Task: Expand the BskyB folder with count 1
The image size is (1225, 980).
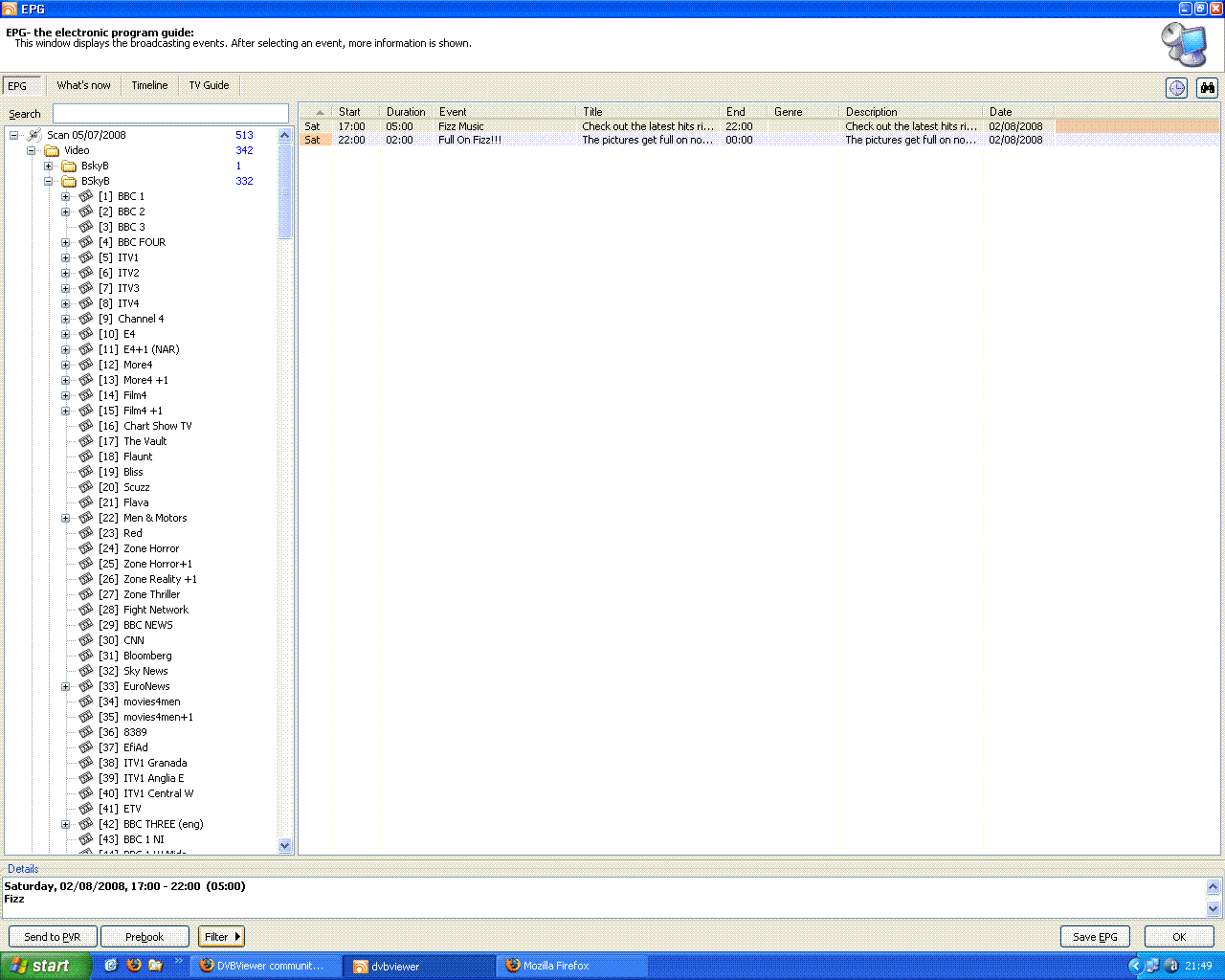Action: coord(49,166)
